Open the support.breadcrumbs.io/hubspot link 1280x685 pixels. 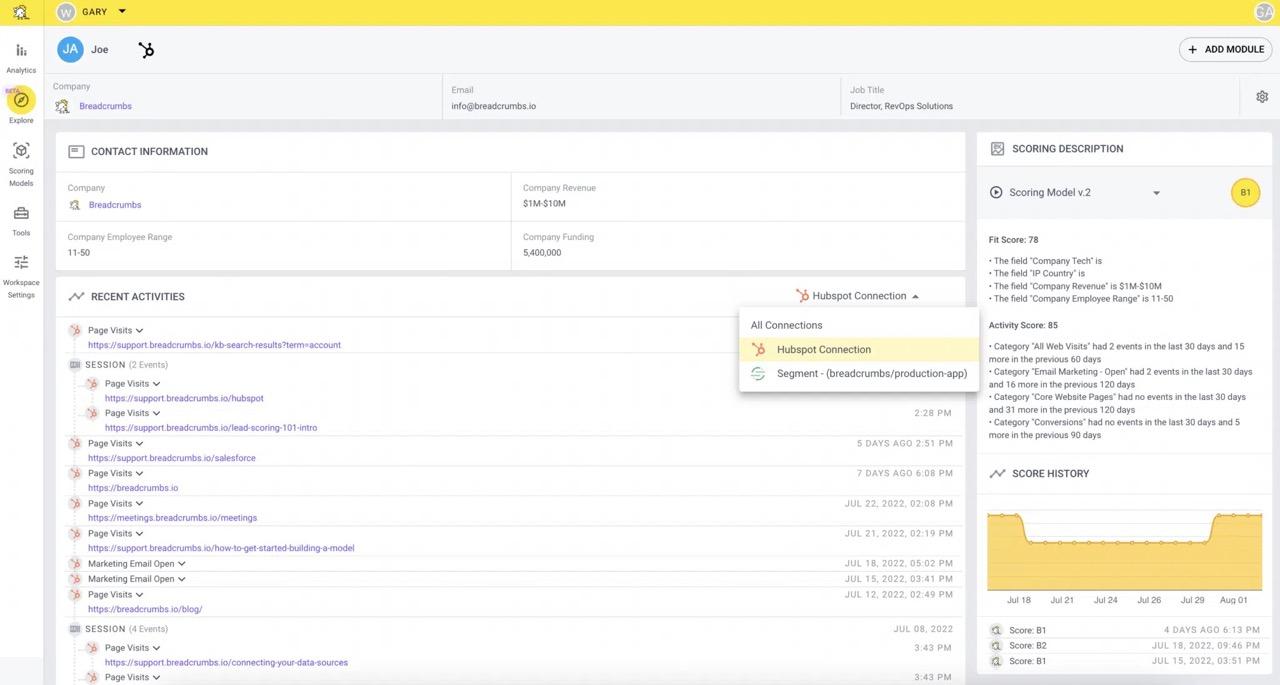pos(184,398)
